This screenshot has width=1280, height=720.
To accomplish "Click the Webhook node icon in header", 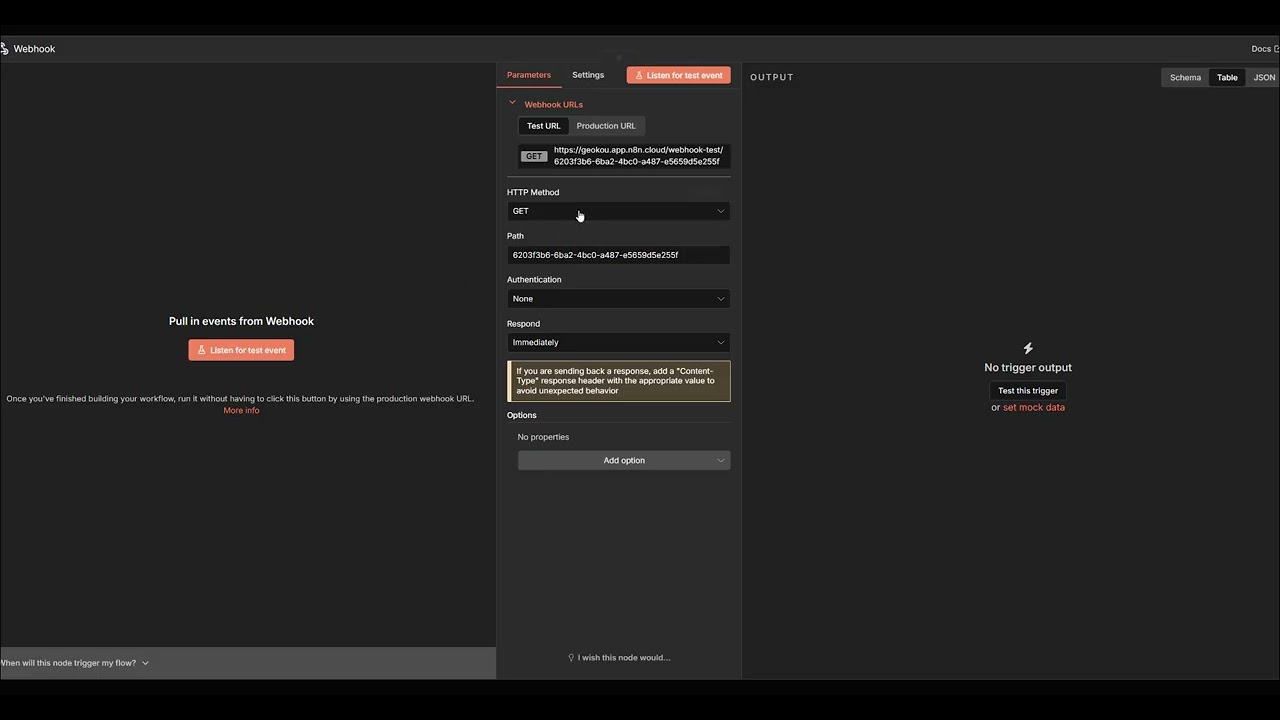I will 4,48.
